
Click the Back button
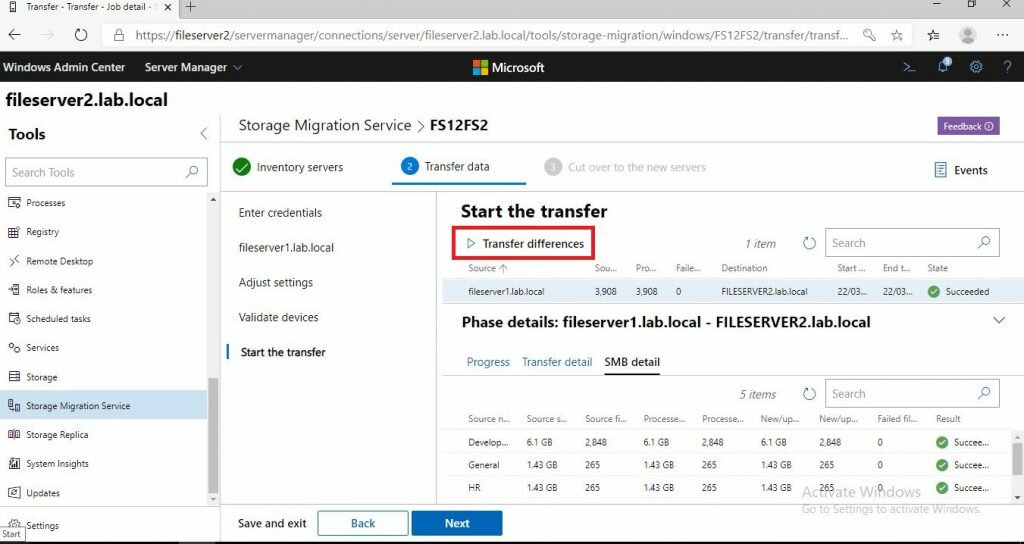[x=363, y=523]
